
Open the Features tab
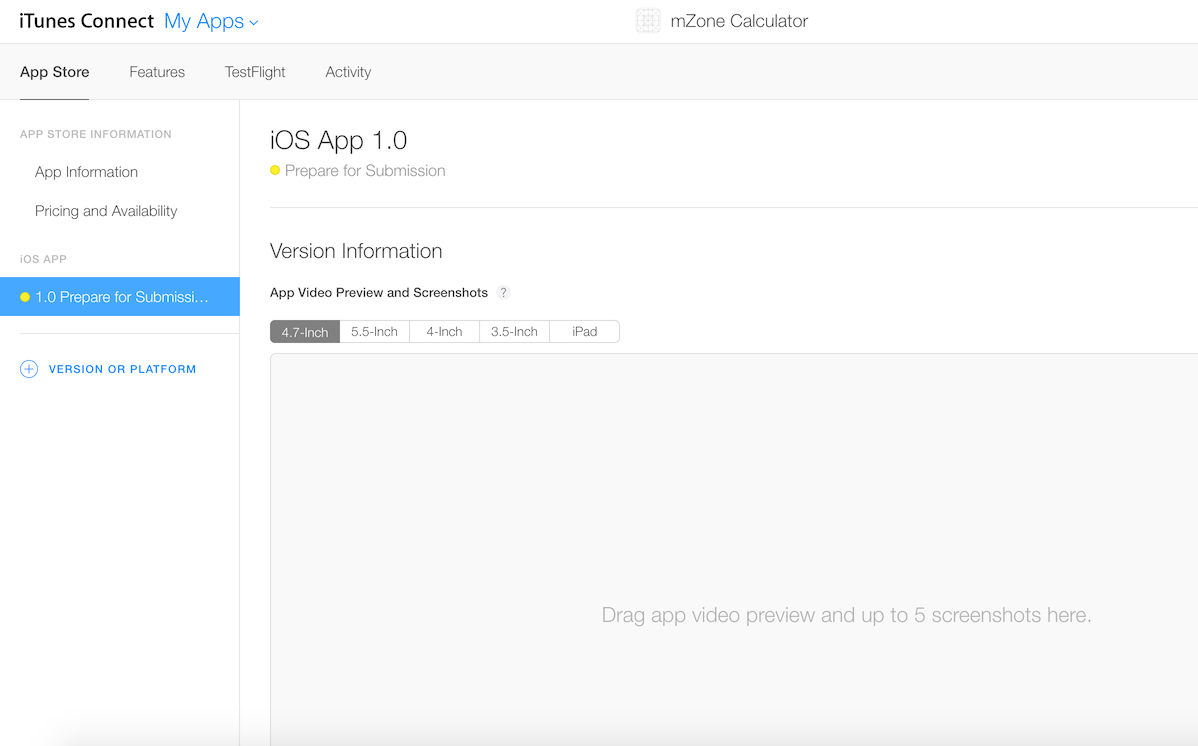(x=157, y=72)
